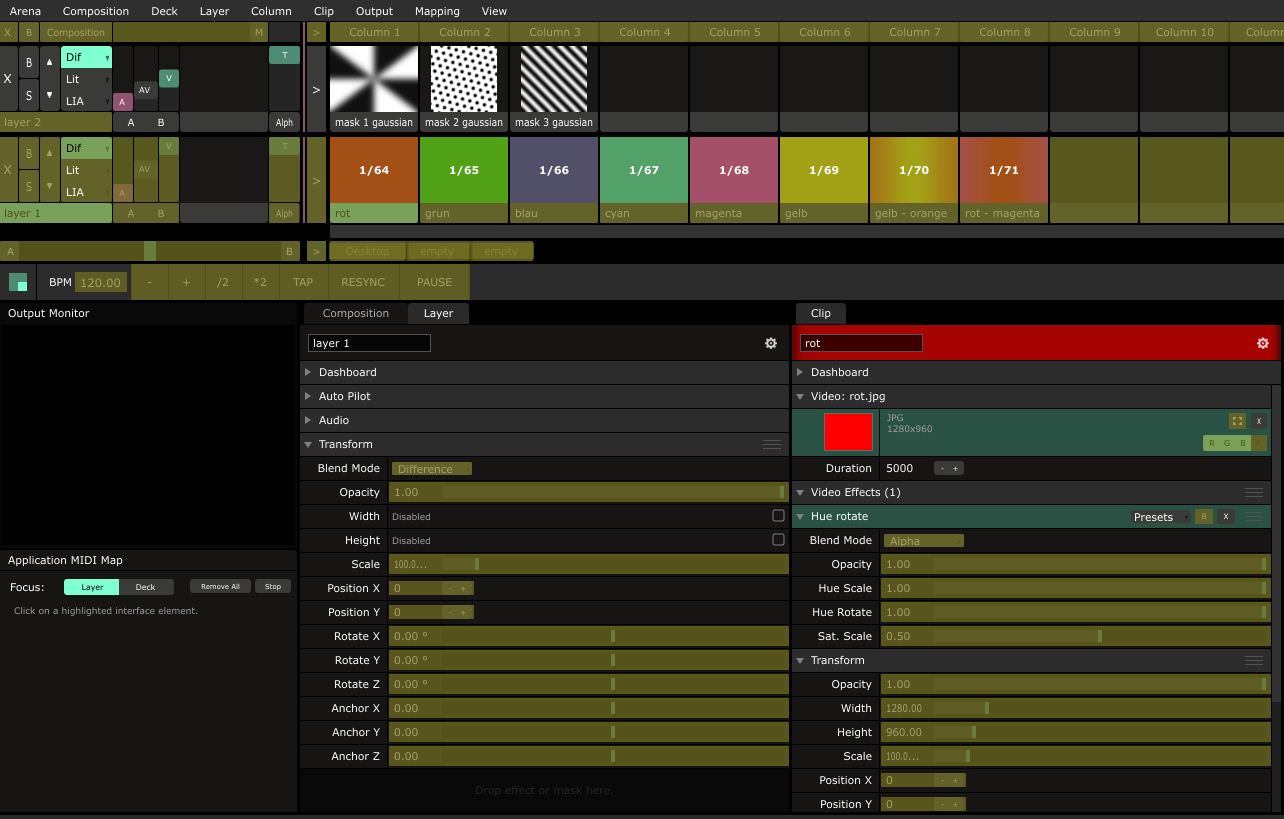Bypass the Hue rotate effect with B
1284x819 pixels.
point(1203,517)
